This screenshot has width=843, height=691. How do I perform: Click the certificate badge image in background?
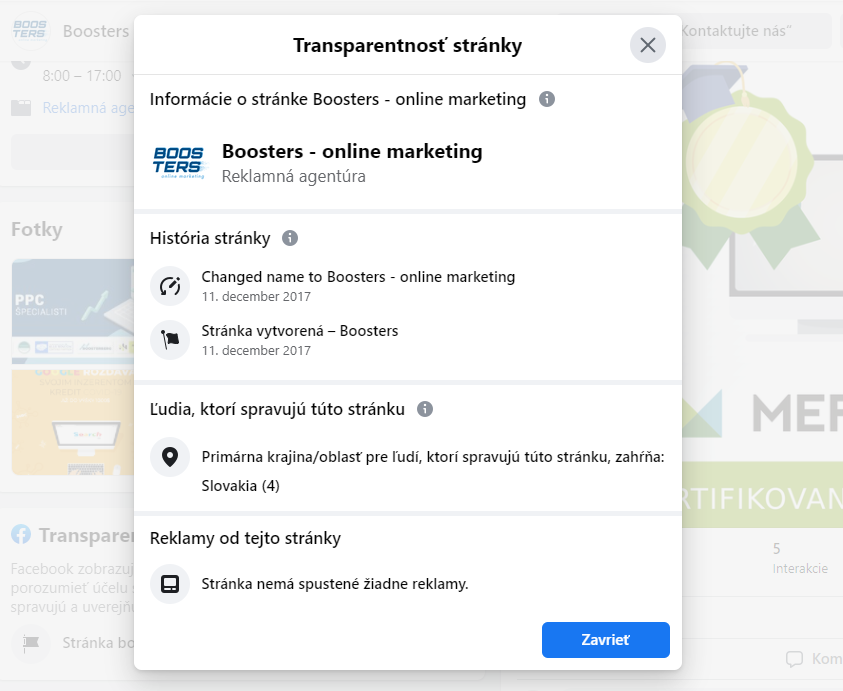pos(748,165)
